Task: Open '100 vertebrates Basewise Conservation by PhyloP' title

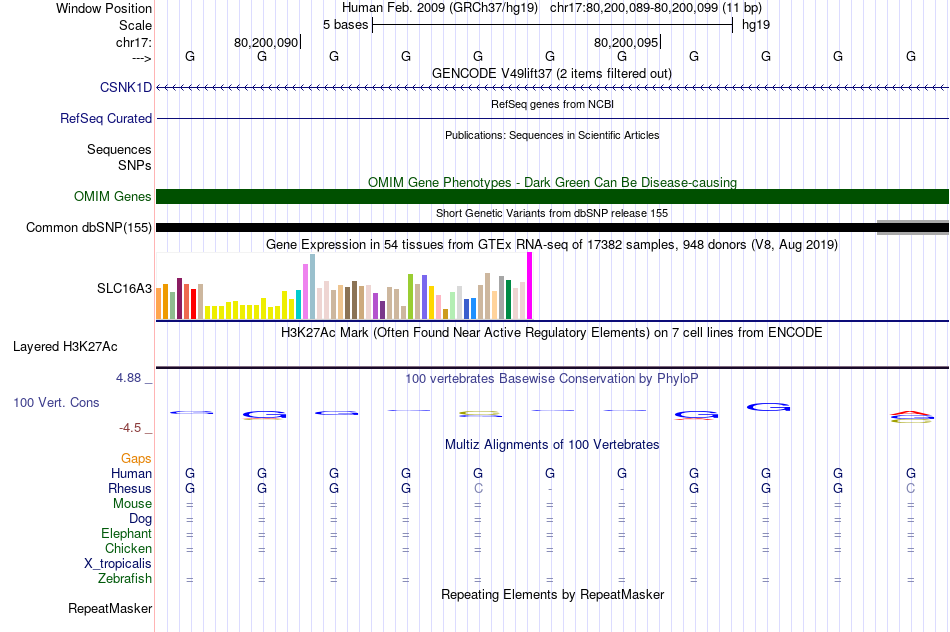Action: coord(552,379)
